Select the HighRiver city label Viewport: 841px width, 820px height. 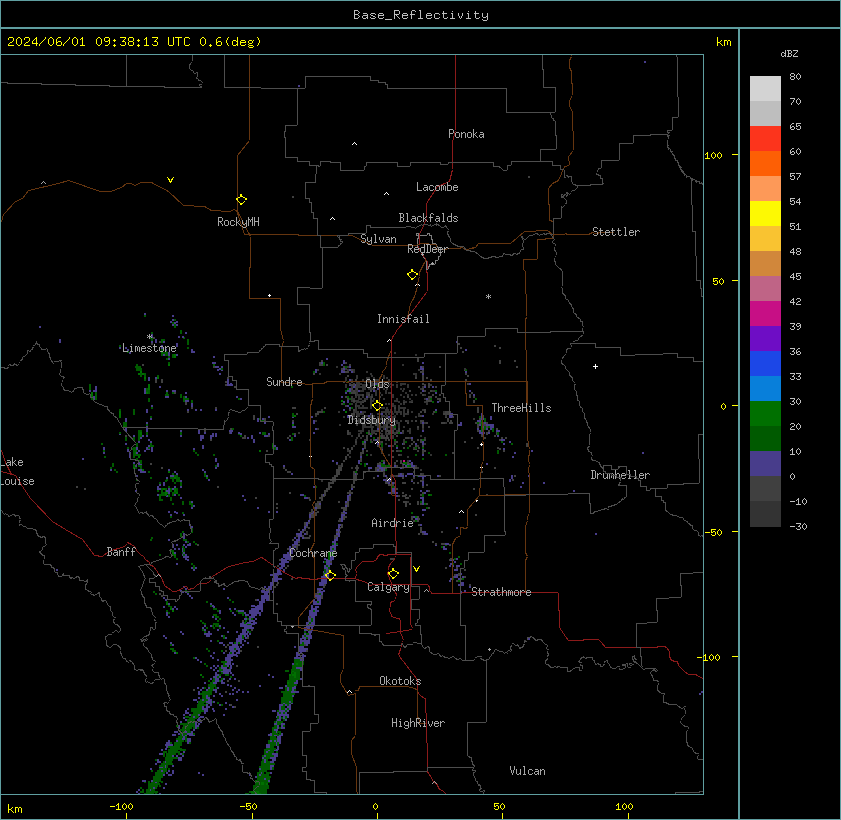[418, 723]
